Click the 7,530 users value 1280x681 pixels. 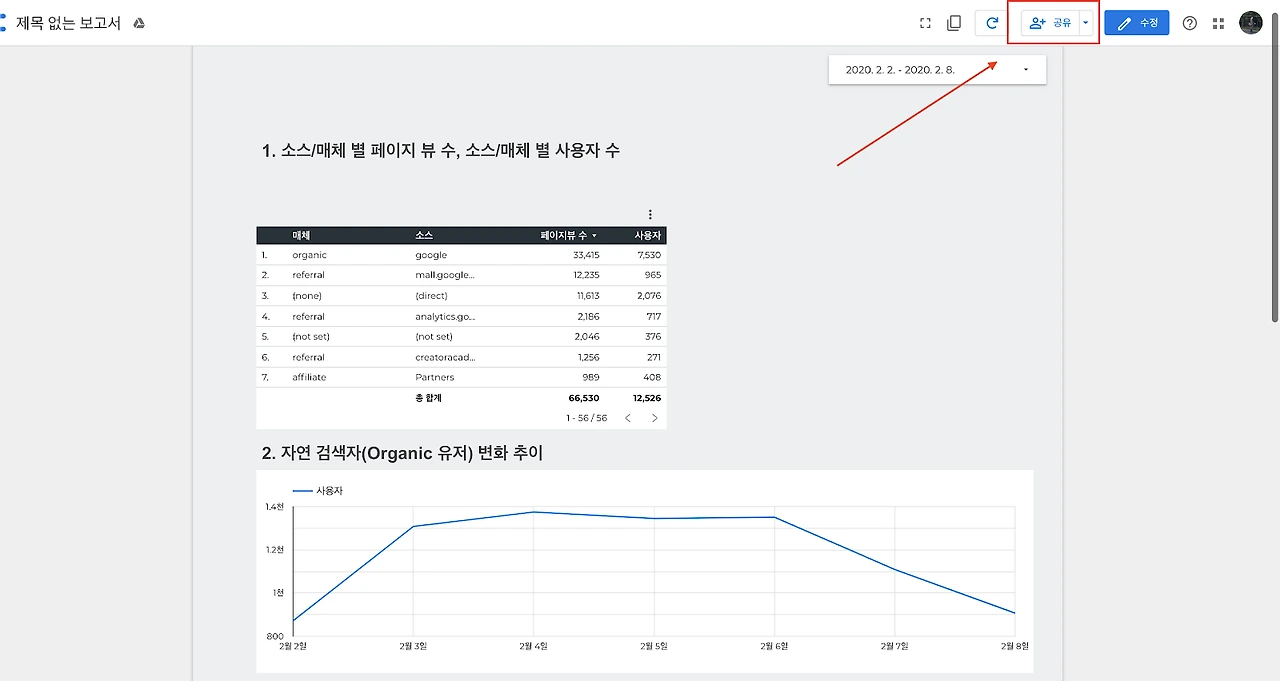point(649,255)
